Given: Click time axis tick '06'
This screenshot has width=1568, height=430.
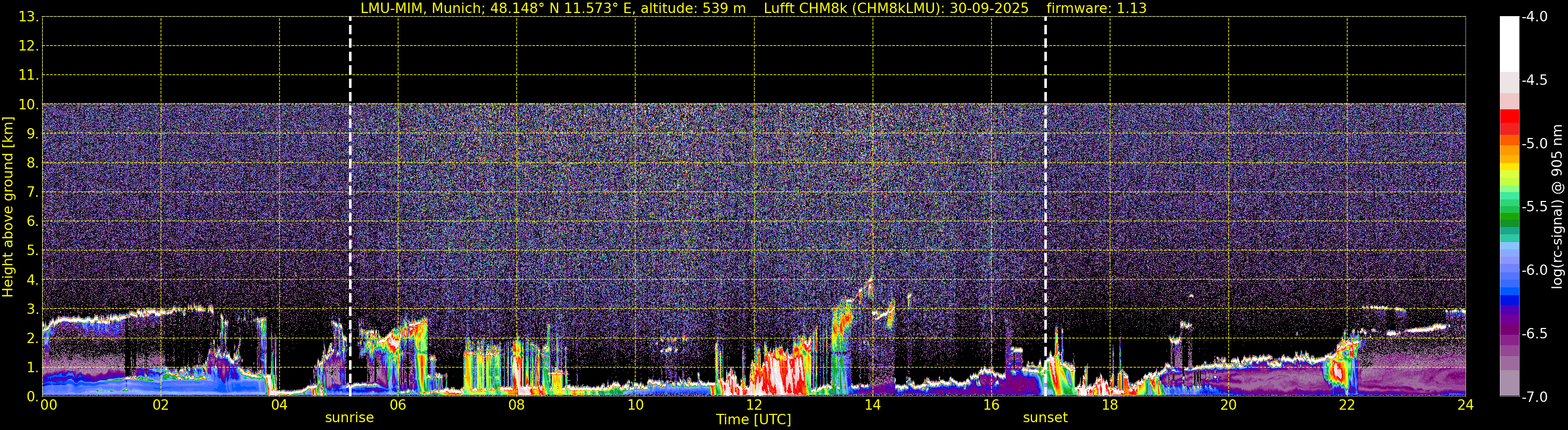Looking at the screenshot, I should [x=397, y=405].
